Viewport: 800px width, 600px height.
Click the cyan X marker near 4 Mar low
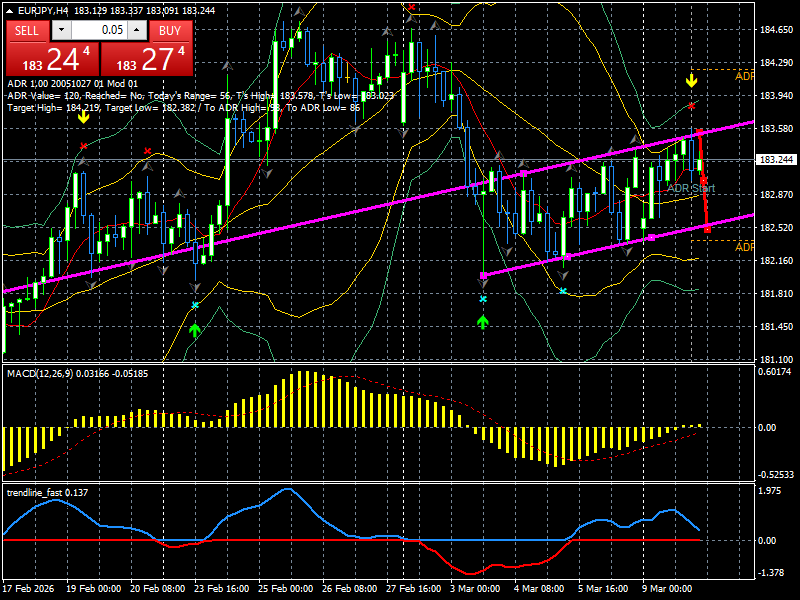(563, 291)
